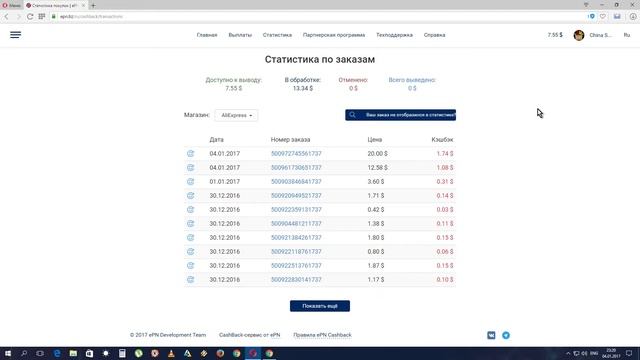This screenshot has height=360, width=640.
Task: Open Calculator from taskbar
Action: coord(122,353)
